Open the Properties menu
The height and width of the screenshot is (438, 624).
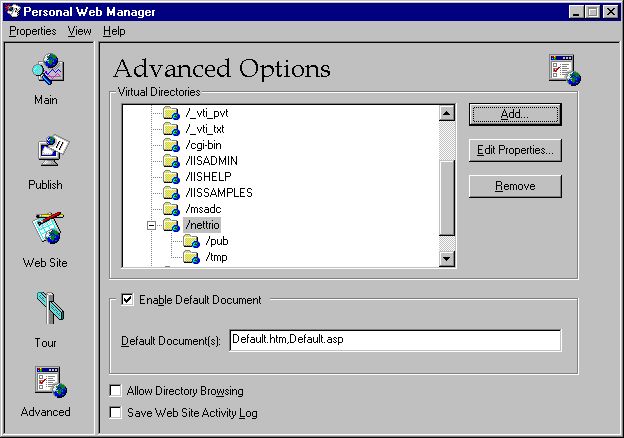click(33, 31)
